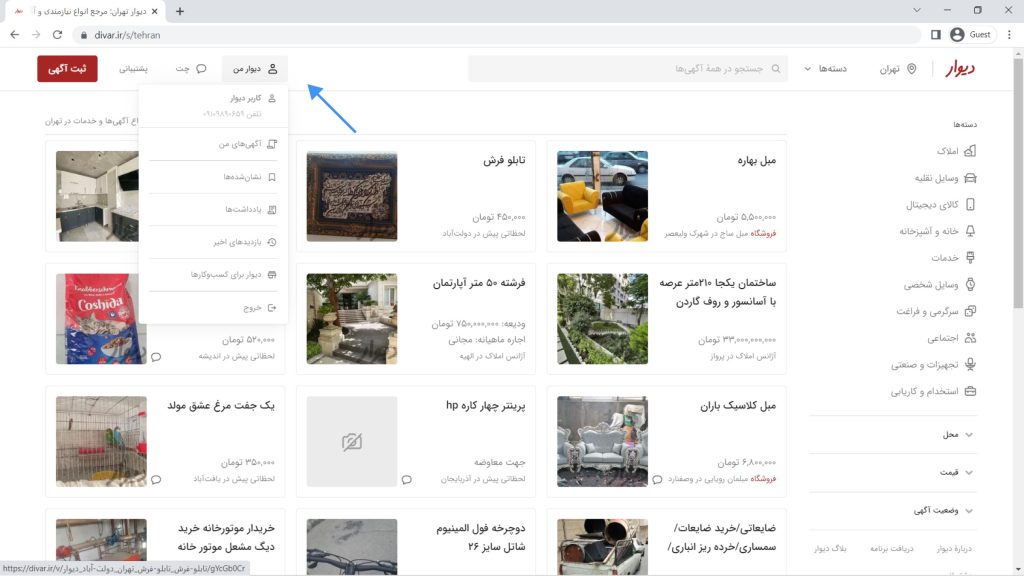The image size is (1024, 576).
Task: Click the address bar showing divar.ir/s/tehran
Action: 496,35
